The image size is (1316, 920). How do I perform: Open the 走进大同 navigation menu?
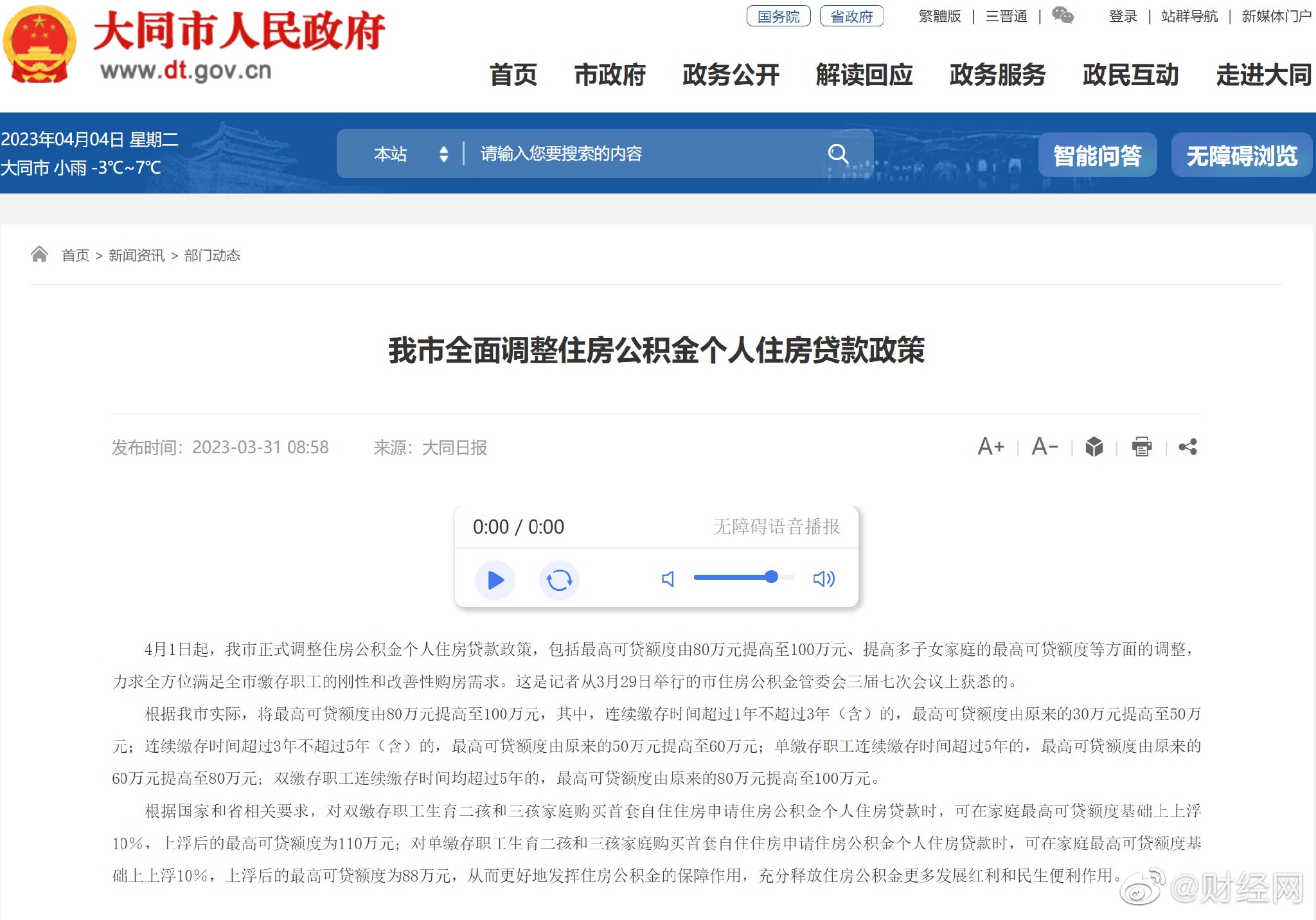coord(1263,75)
